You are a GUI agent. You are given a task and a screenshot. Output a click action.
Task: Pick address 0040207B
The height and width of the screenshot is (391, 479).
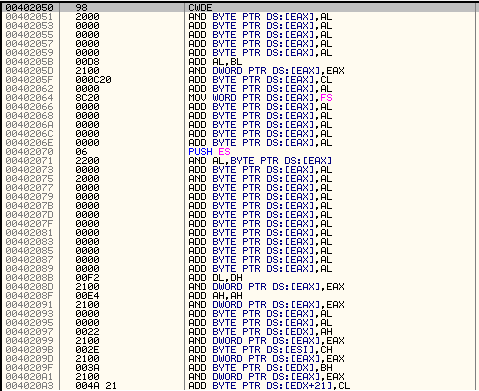(x=29, y=206)
